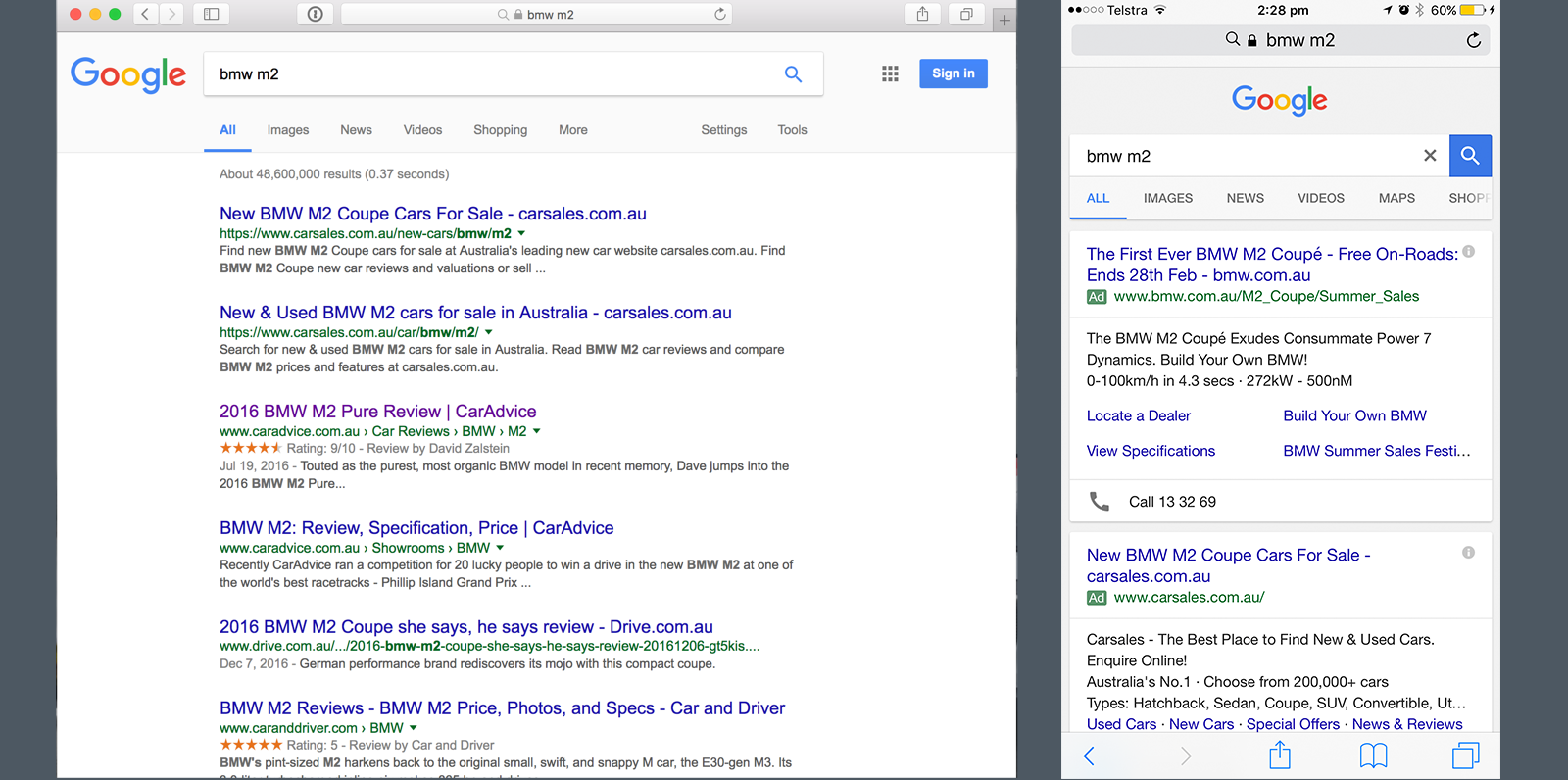Select the desktop All tab
This screenshot has width=1568, height=780.
pos(227,130)
